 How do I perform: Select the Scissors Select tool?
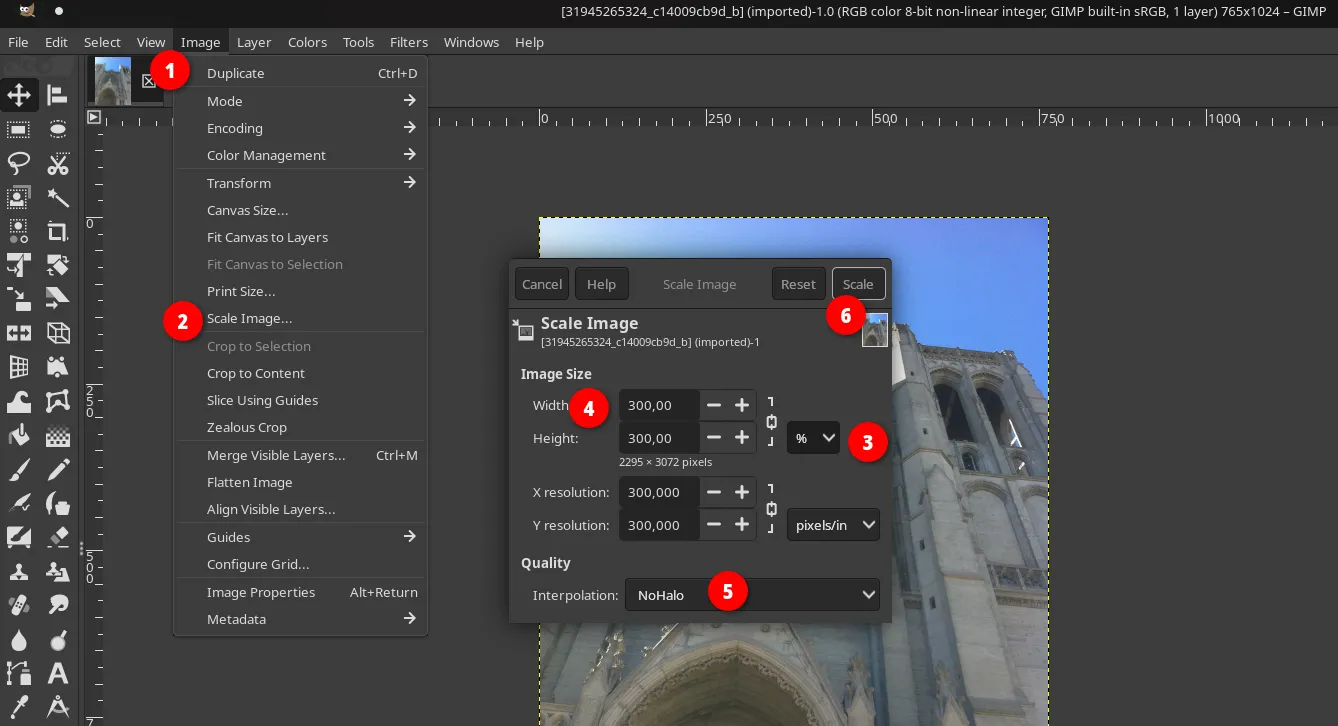(58, 163)
